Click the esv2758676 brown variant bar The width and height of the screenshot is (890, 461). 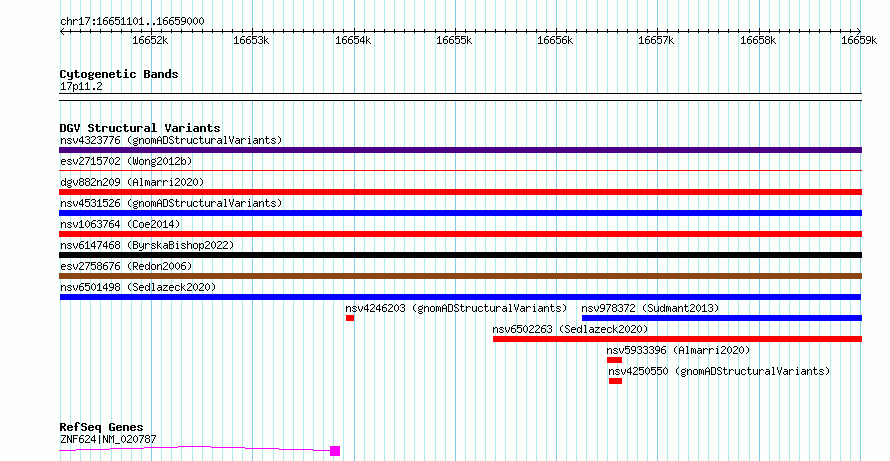coord(460,276)
